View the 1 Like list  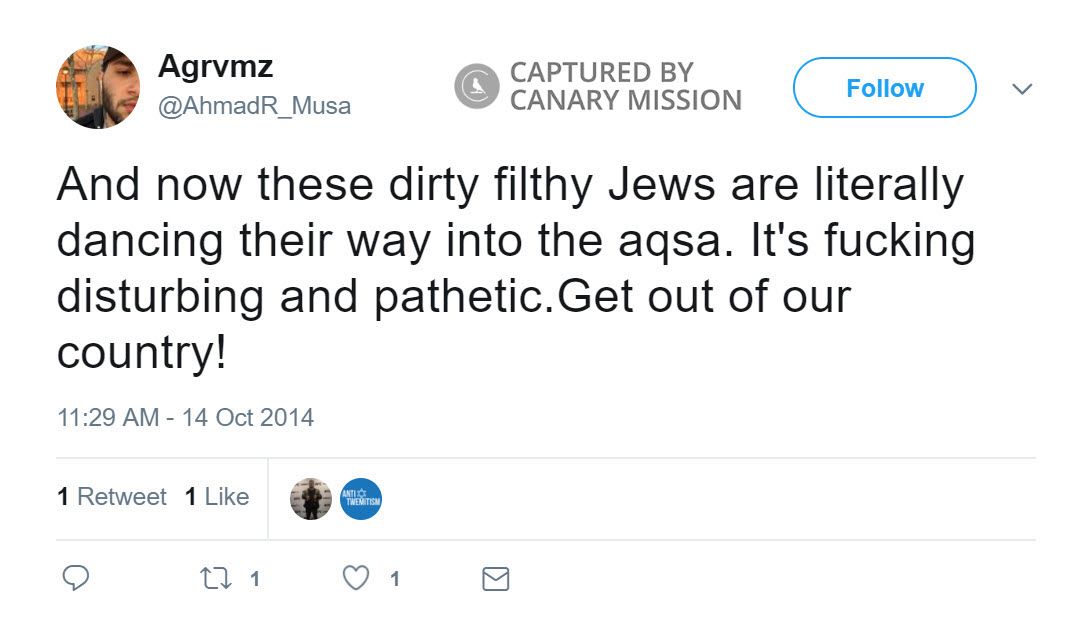point(217,497)
